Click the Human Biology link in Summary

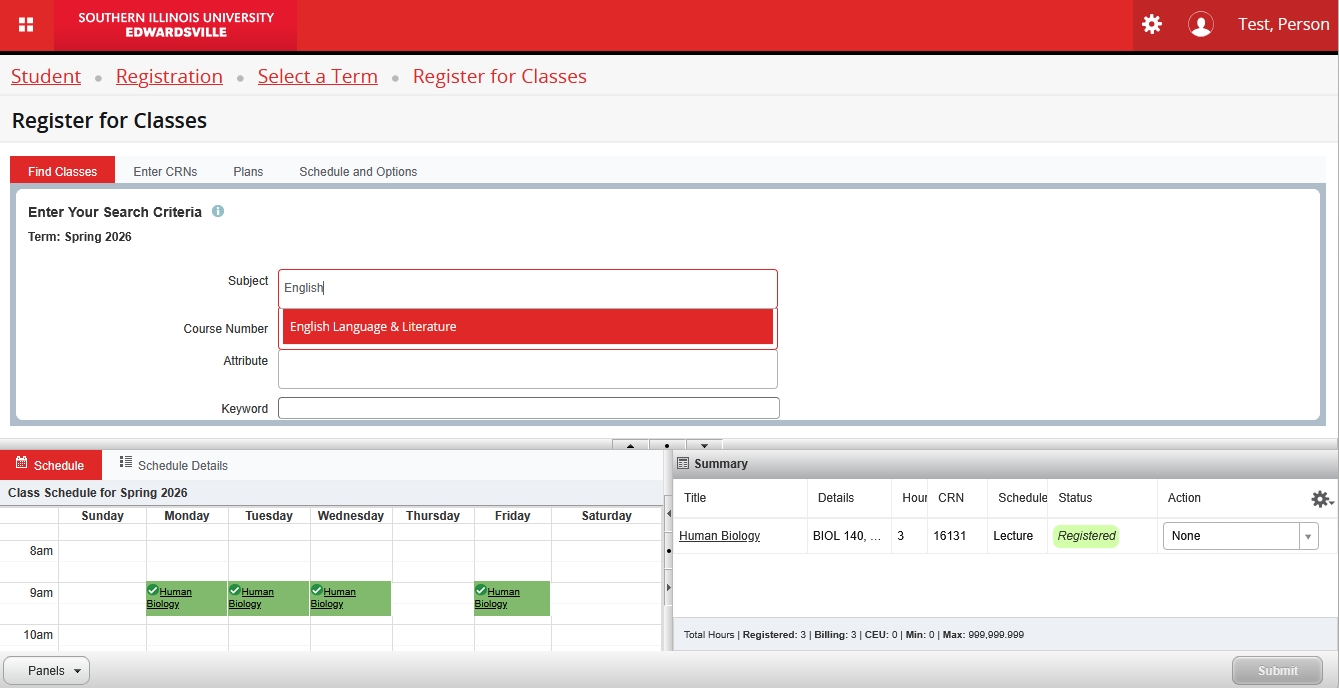point(719,536)
